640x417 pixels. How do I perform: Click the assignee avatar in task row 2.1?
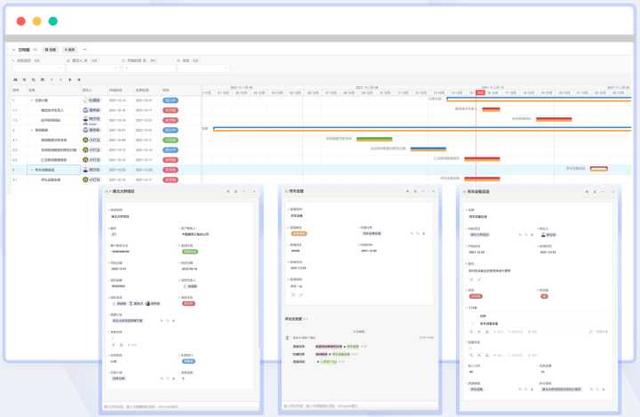[85, 140]
